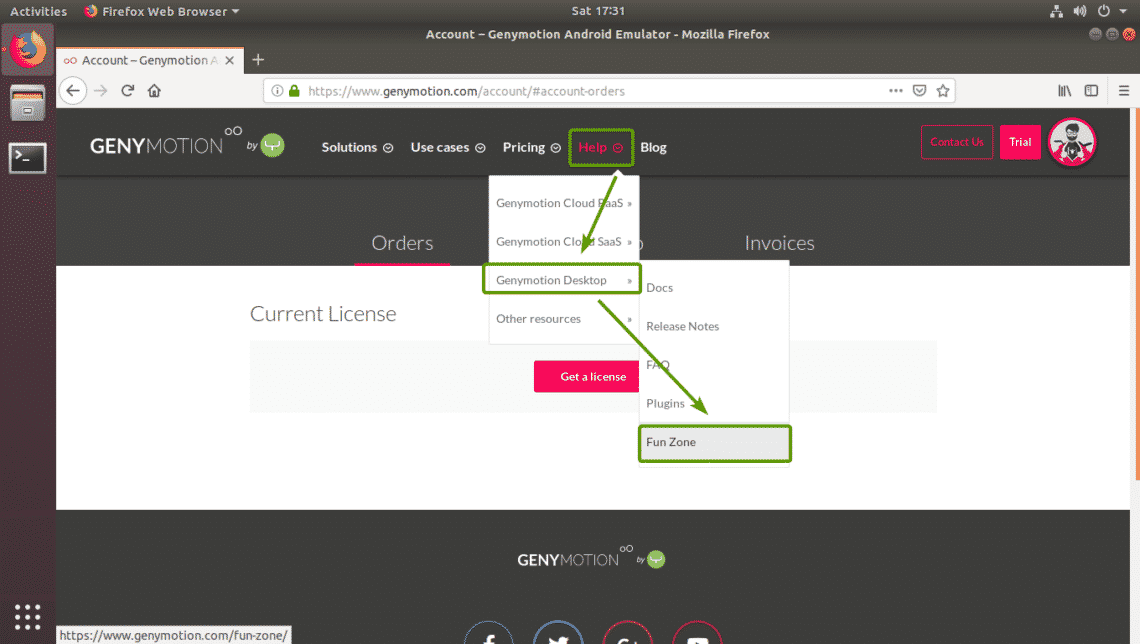
Task: Open the Firefox library icon
Action: coord(1065,90)
